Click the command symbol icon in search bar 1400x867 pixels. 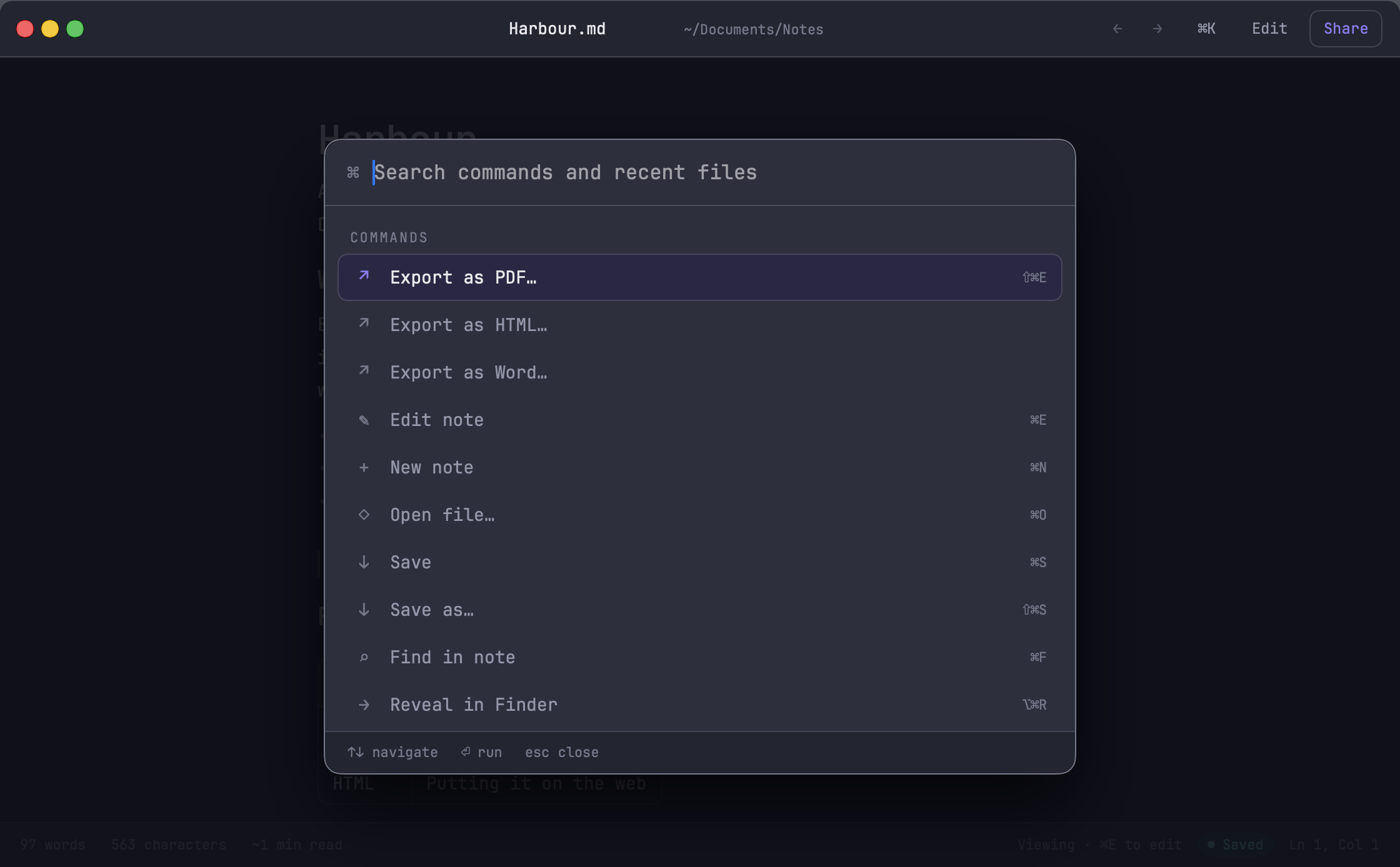(353, 172)
